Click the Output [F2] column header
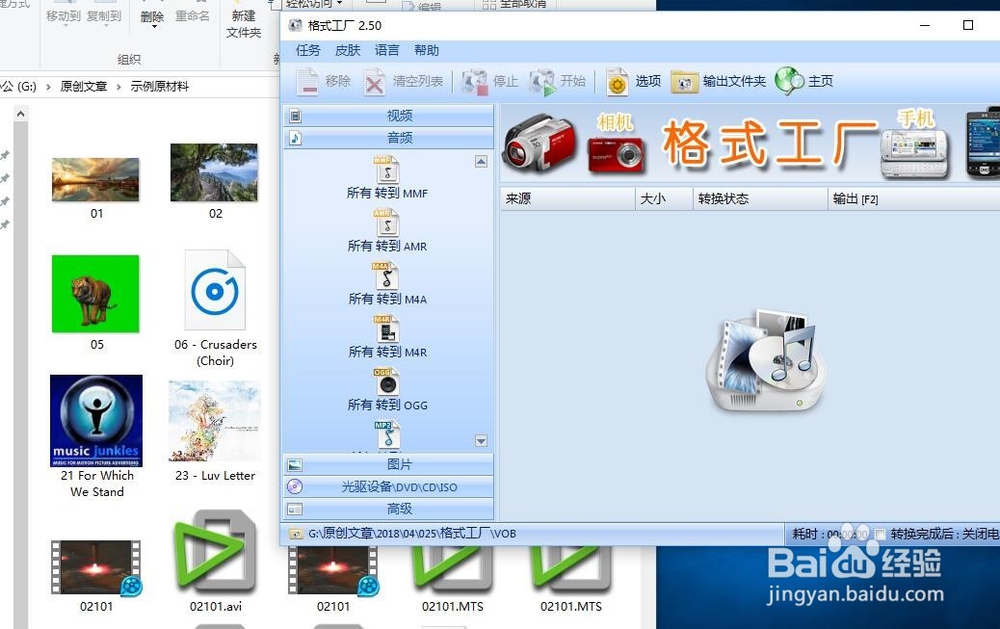1000x629 pixels. click(914, 199)
